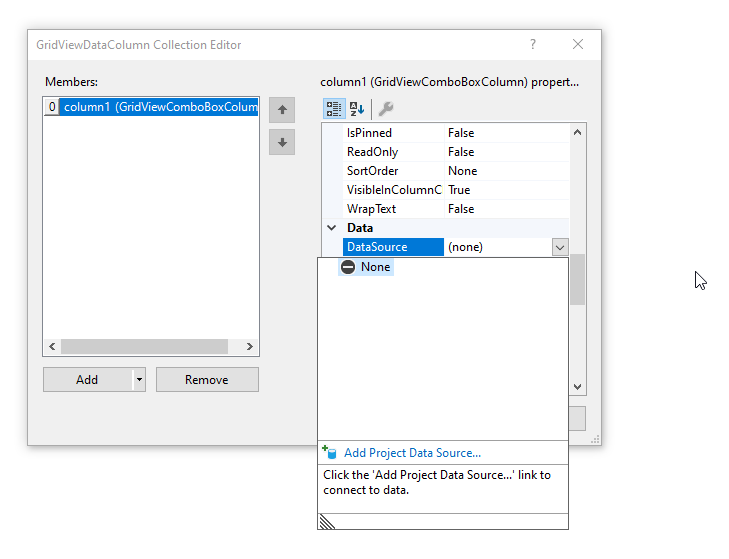Select the WrapText value field
729x559 pixels.
tap(505, 209)
